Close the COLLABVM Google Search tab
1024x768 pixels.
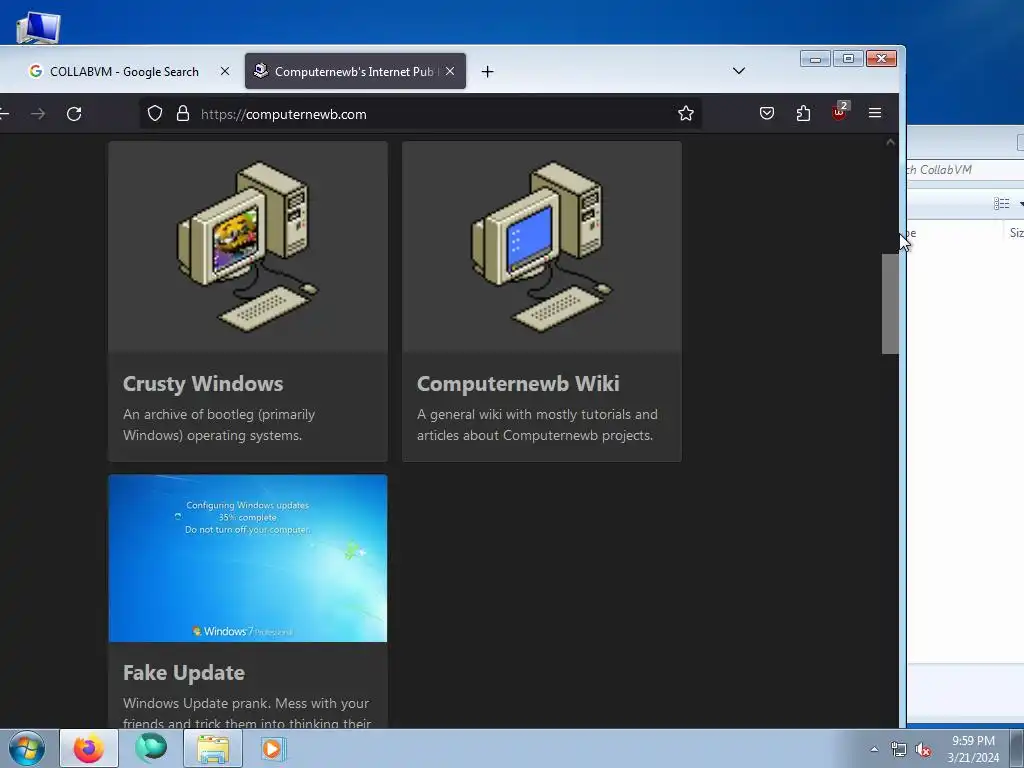point(225,71)
